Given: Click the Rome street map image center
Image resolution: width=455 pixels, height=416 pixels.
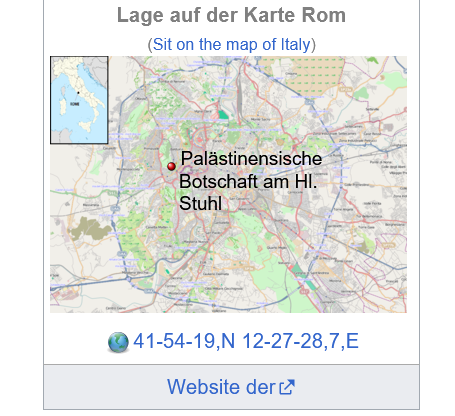Looking at the screenshot, I should pos(228,184).
